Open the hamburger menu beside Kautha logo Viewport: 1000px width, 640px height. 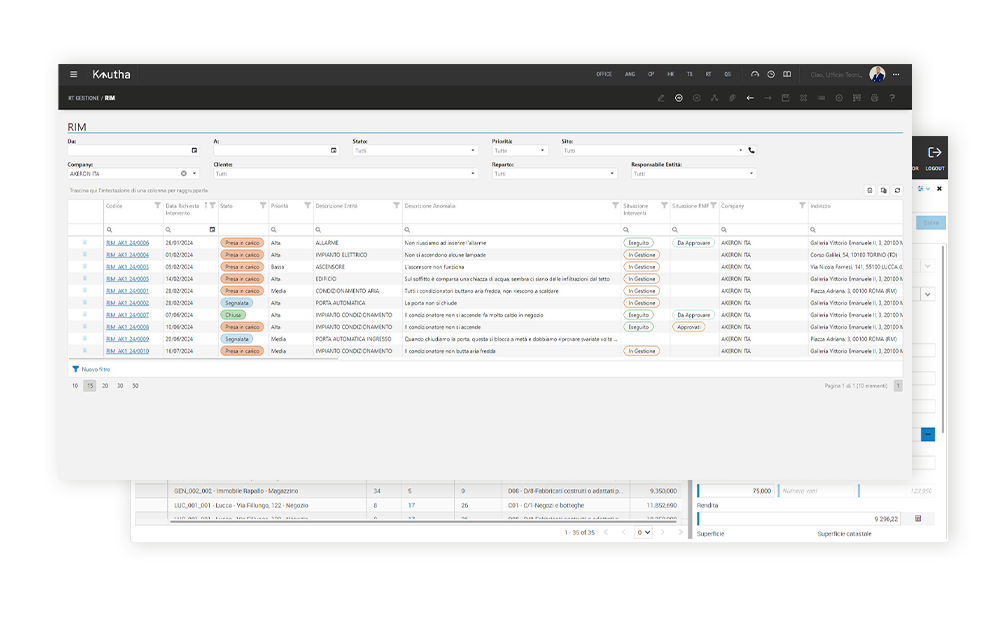point(73,74)
